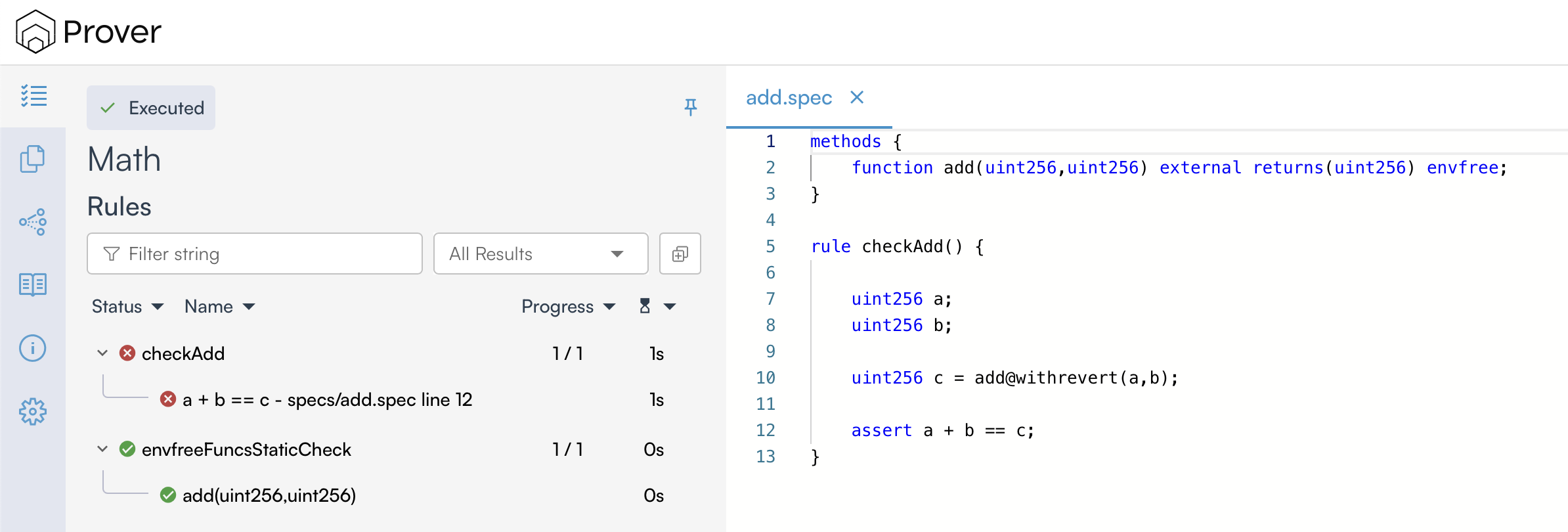Collapse the checkAdd rule tree

102,353
